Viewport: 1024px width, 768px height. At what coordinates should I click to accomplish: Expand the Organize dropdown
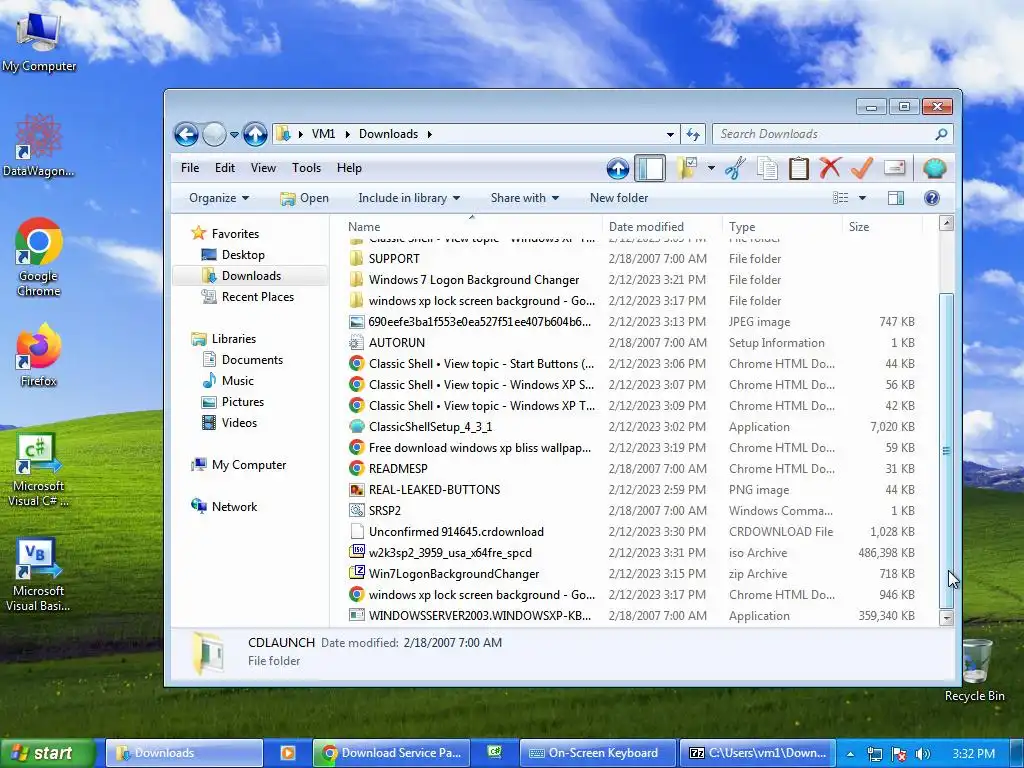[x=219, y=198]
